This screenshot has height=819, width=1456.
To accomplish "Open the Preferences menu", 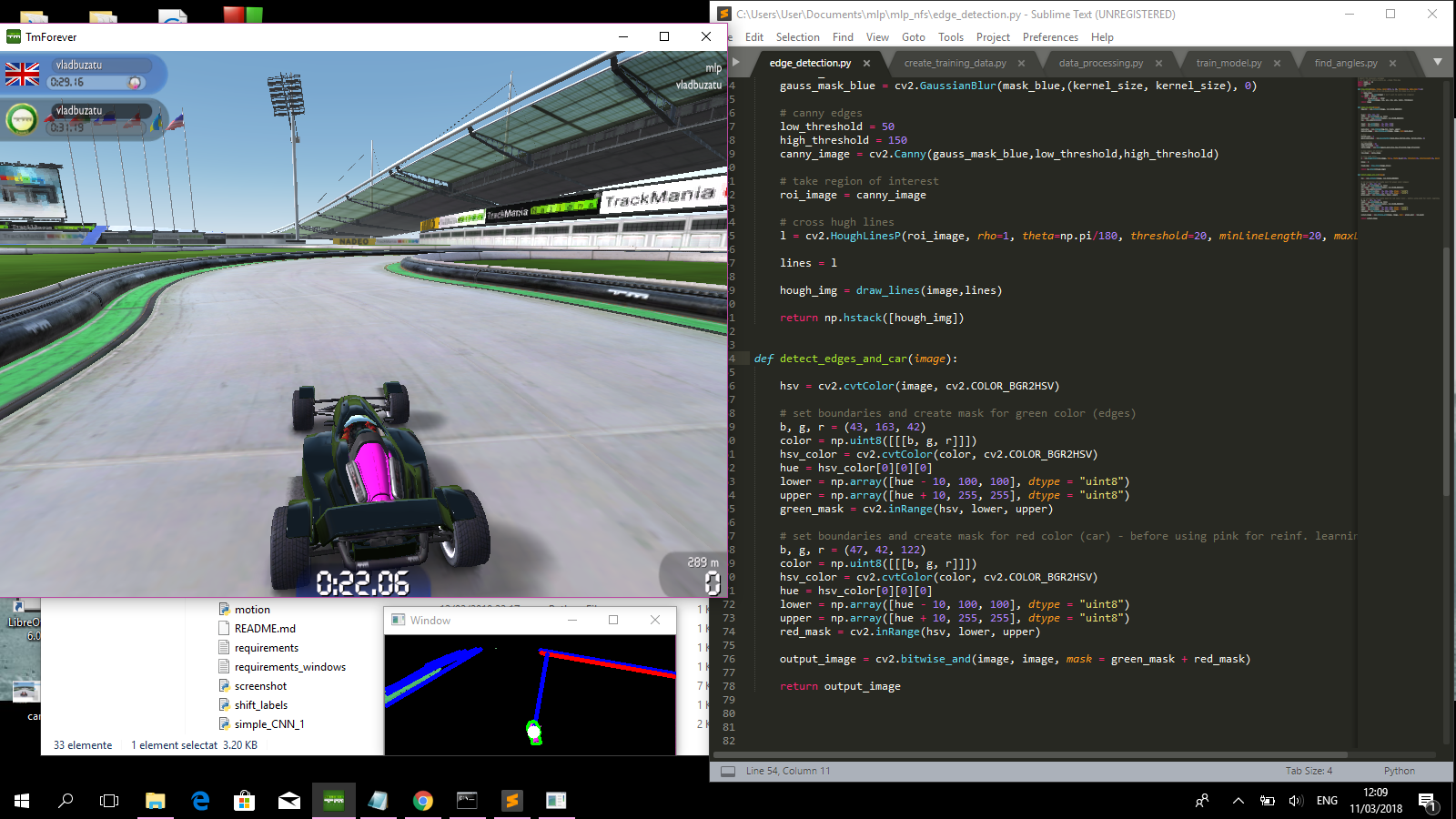I will [x=1050, y=37].
